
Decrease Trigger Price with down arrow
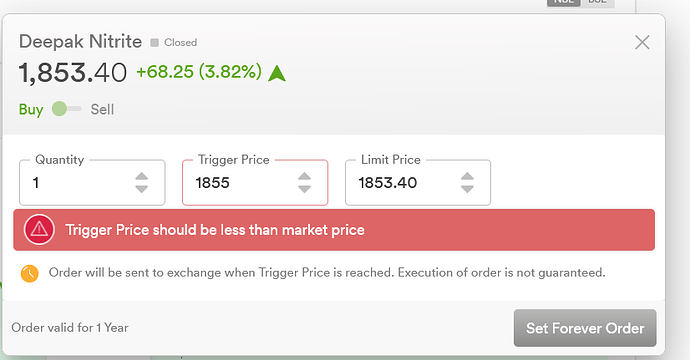tap(305, 189)
